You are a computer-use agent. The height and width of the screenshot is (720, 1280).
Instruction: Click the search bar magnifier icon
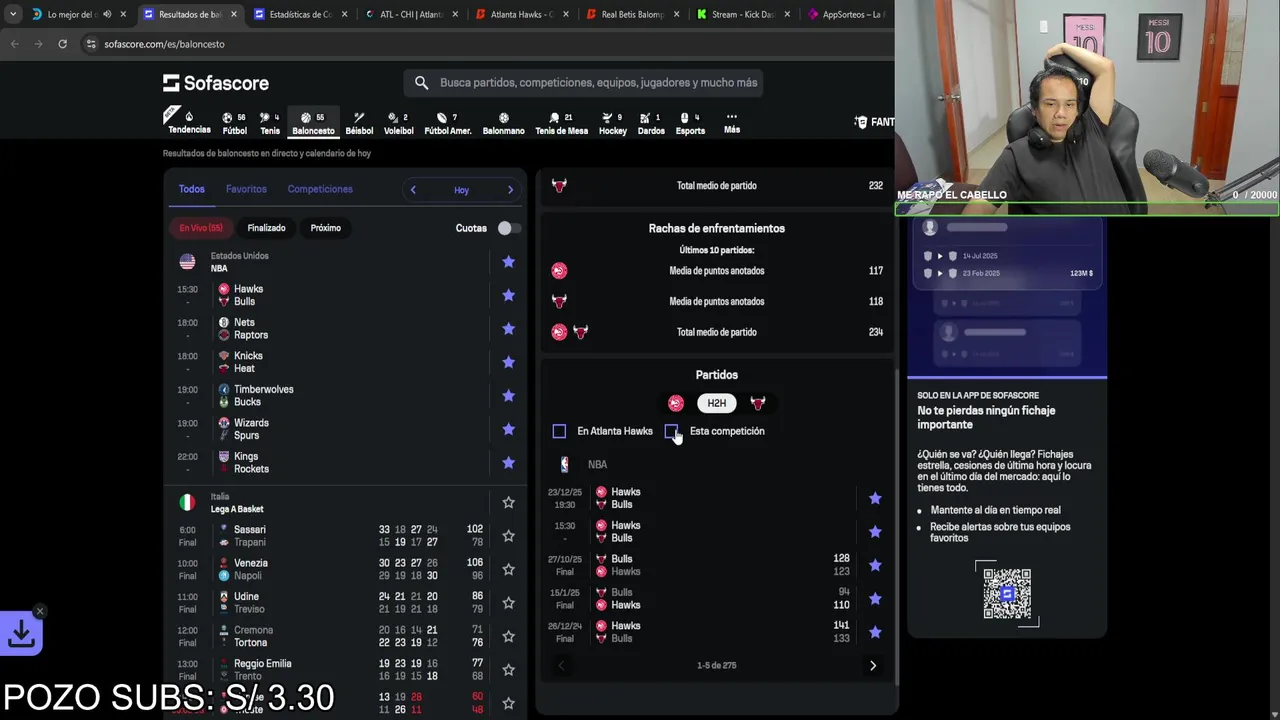click(x=421, y=83)
